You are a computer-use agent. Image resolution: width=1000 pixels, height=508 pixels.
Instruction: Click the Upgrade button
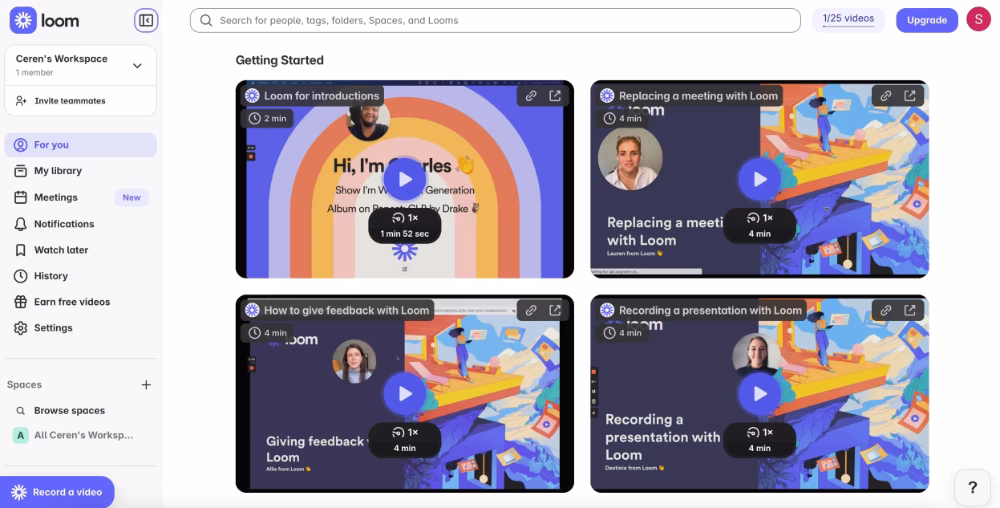tap(927, 20)
